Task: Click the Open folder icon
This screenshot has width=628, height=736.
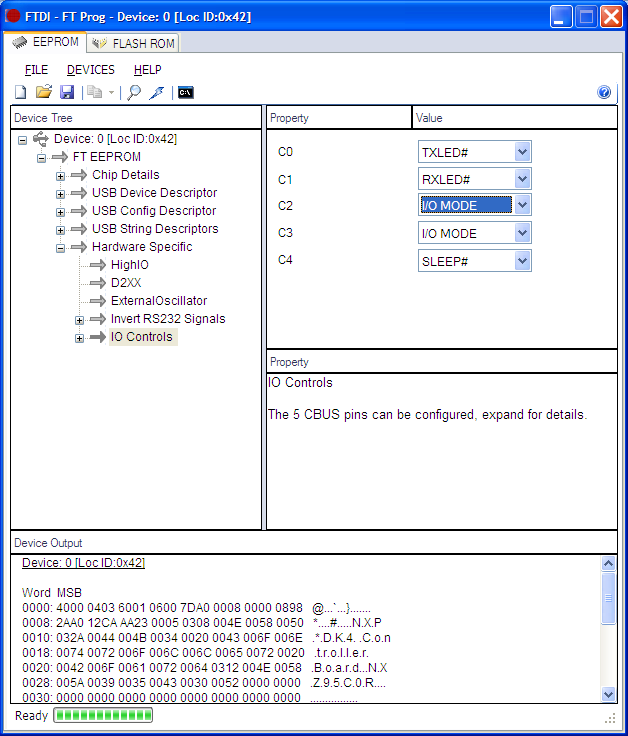Action: tap(44, 92)
